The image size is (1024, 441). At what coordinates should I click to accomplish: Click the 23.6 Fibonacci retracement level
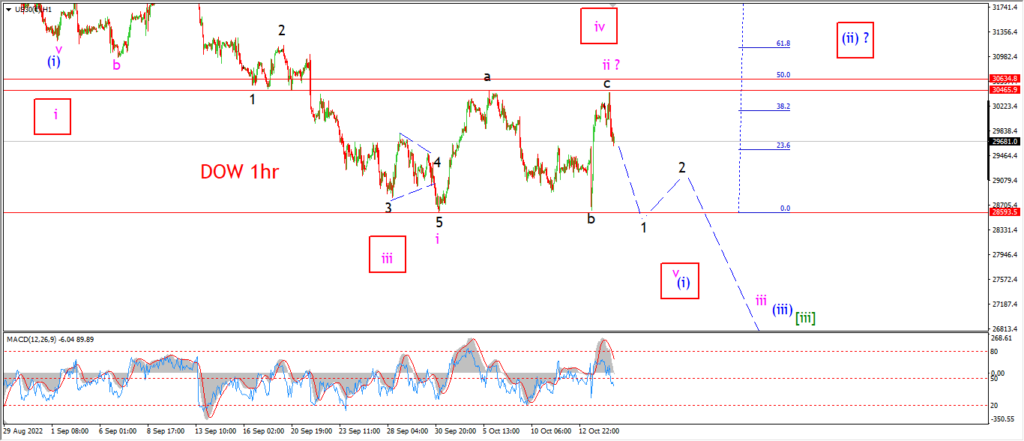point(765,149)
